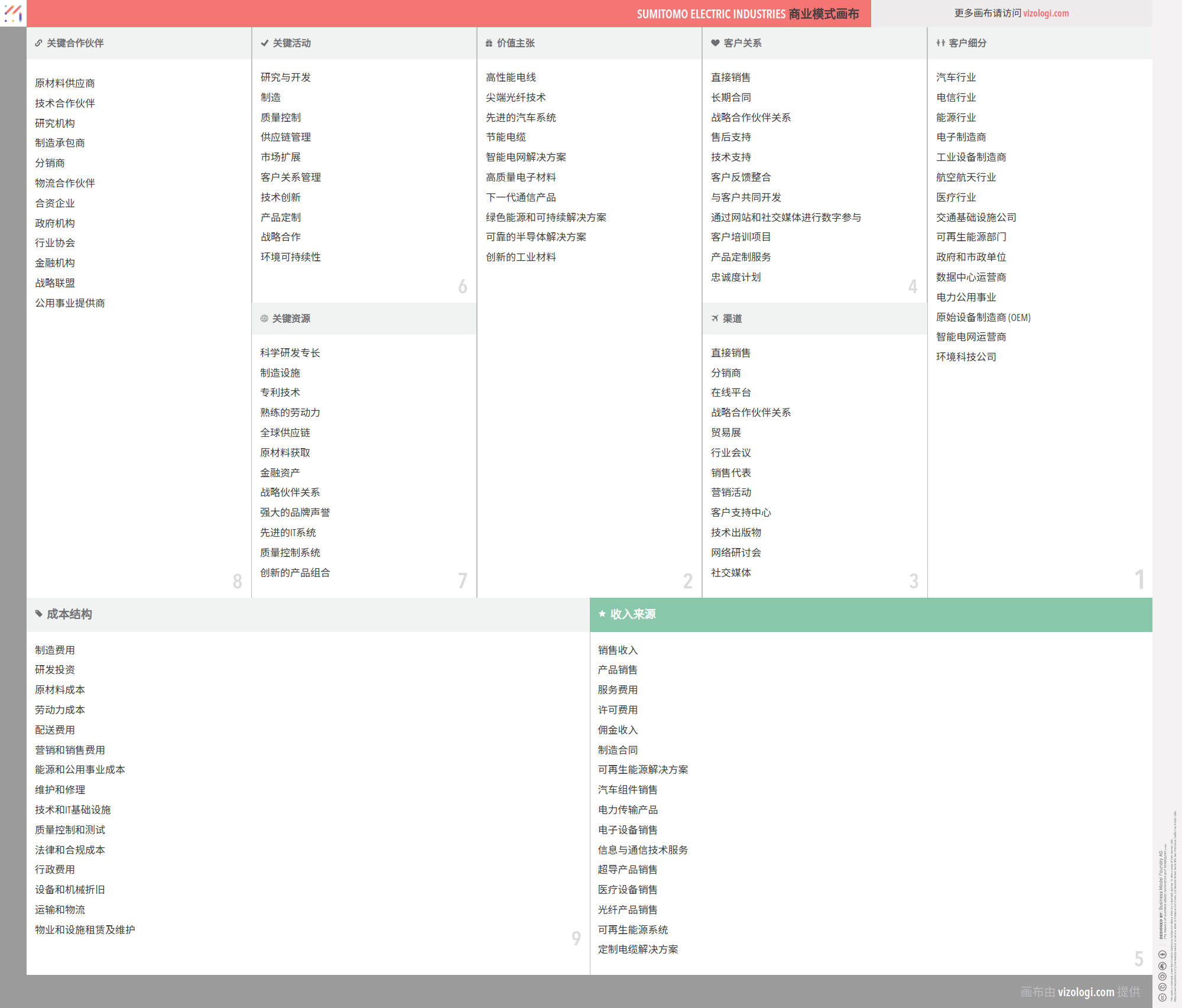The width and height of the screenshot is (1182, 1008).
Task: Select the 收入来源 green section header
Action: pyautogui.click(x=870, y=614)
